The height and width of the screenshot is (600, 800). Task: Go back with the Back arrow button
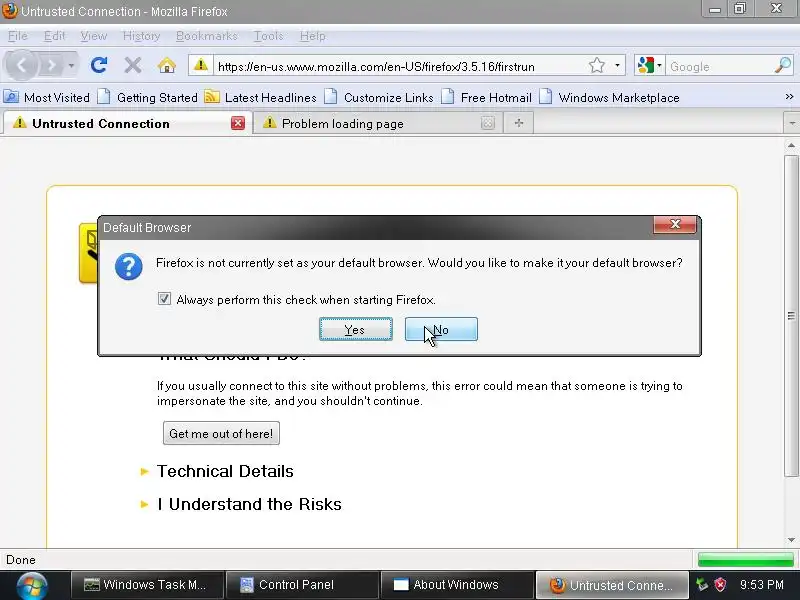tap(21, 65)
